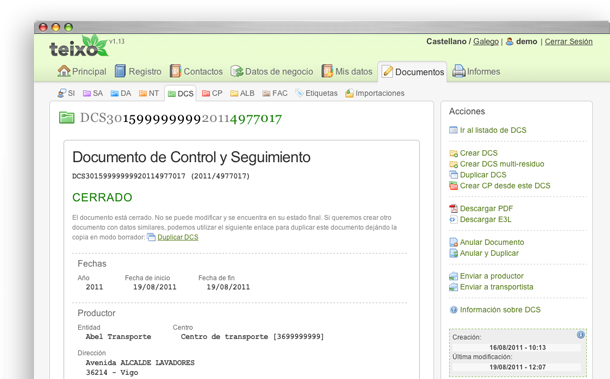This screenshot has height=379, width=610.
Task: Switch to the CP documents sub-tab
Action: tap(212, 93)
